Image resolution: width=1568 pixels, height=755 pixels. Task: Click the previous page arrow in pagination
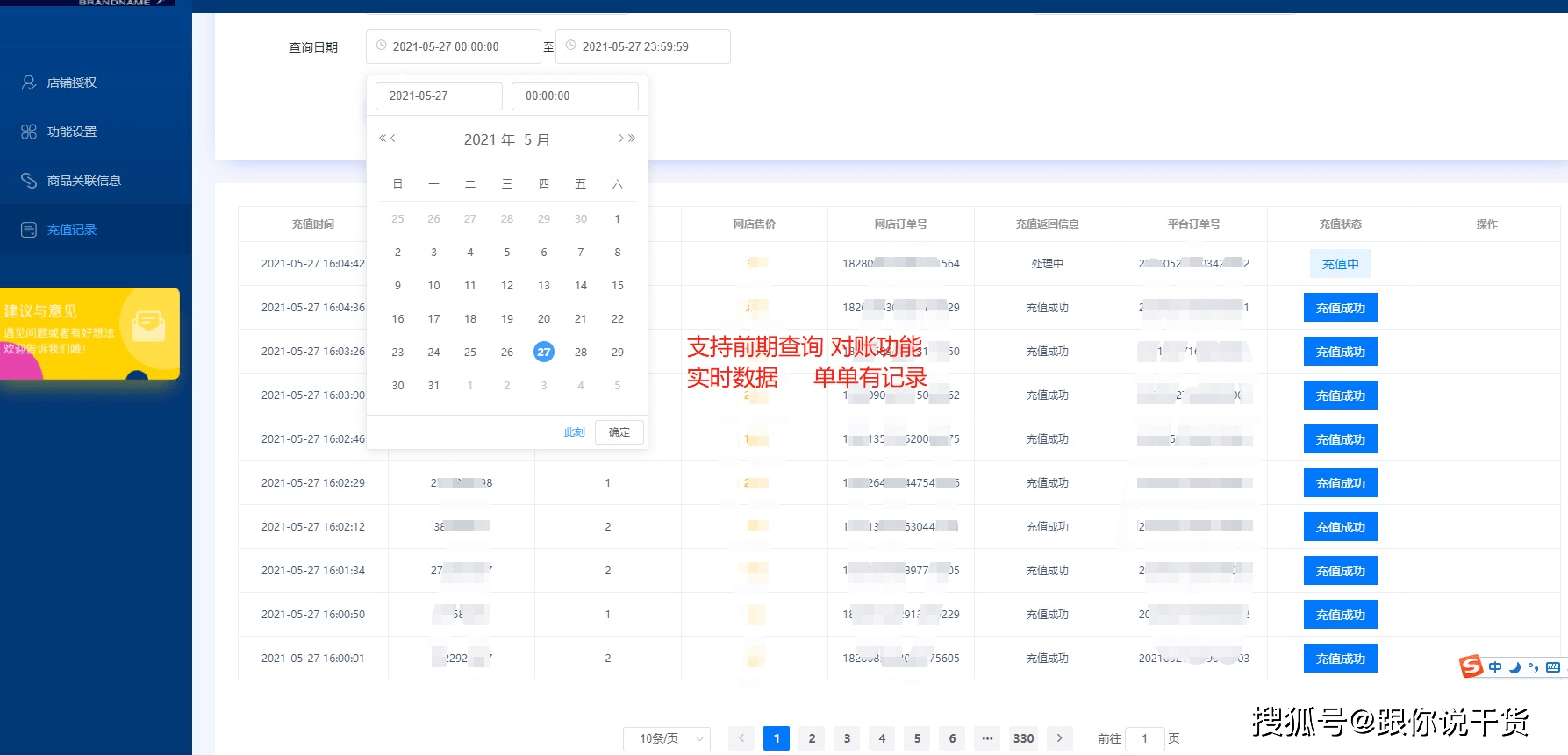pos(741,738)
